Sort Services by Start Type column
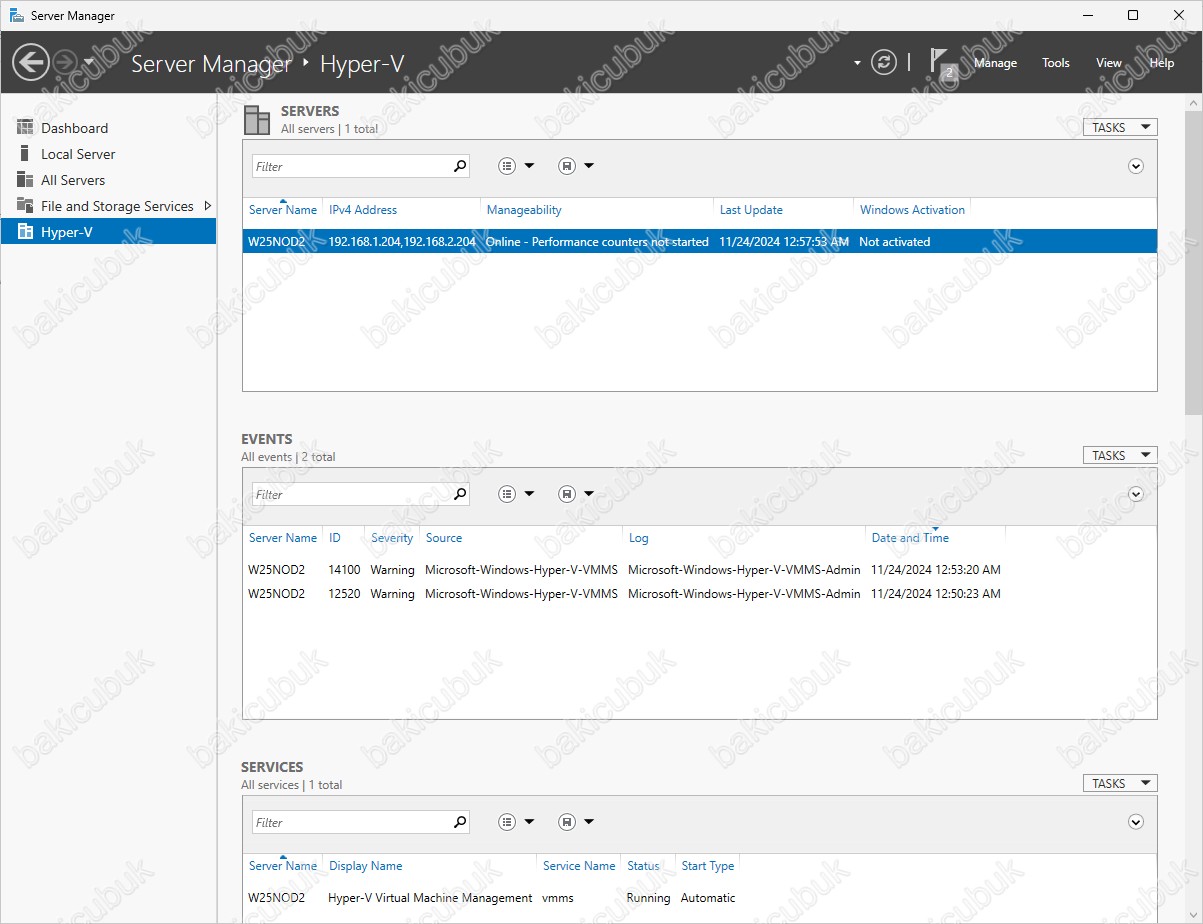The width and height of the screenshot is (1203, 924). [707, 866]
